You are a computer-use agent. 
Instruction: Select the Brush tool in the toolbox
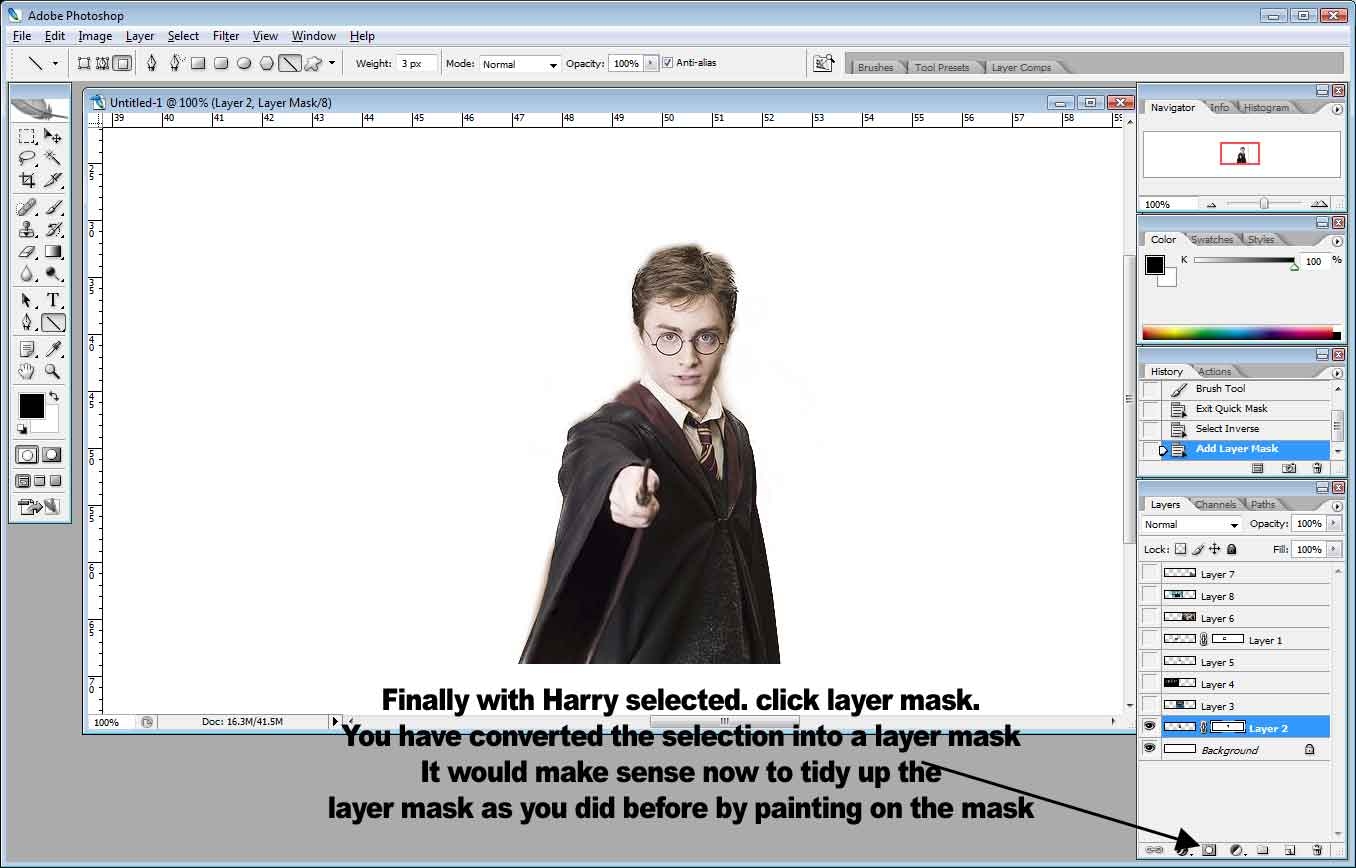tap(53, 208)
